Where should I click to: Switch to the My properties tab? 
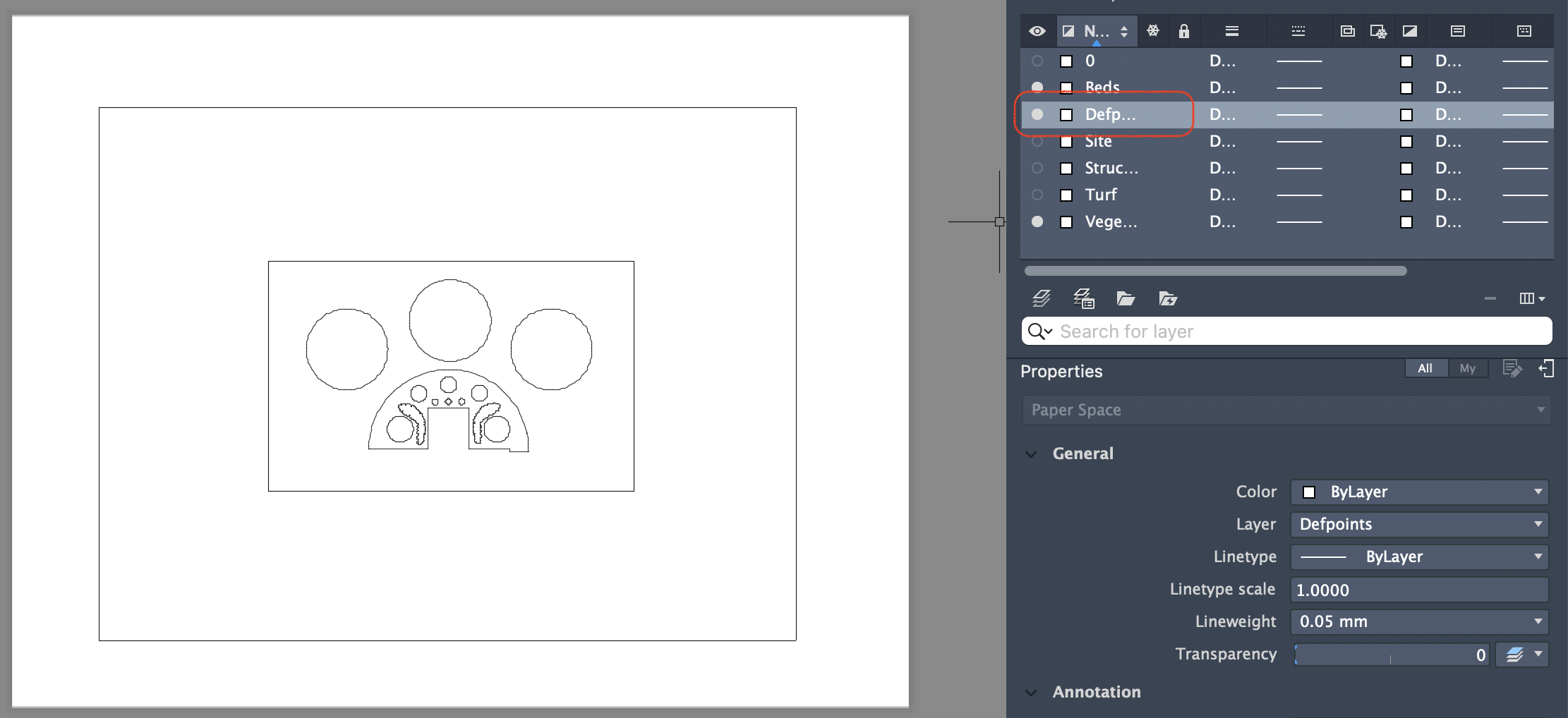pos(1468,368)
